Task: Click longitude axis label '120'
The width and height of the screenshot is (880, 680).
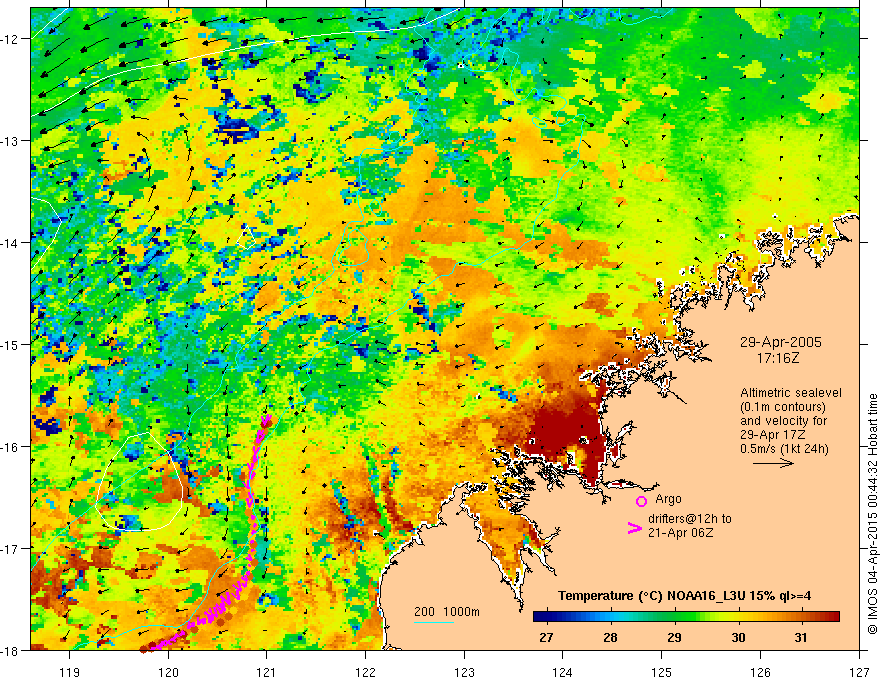Action: point(168,672)
